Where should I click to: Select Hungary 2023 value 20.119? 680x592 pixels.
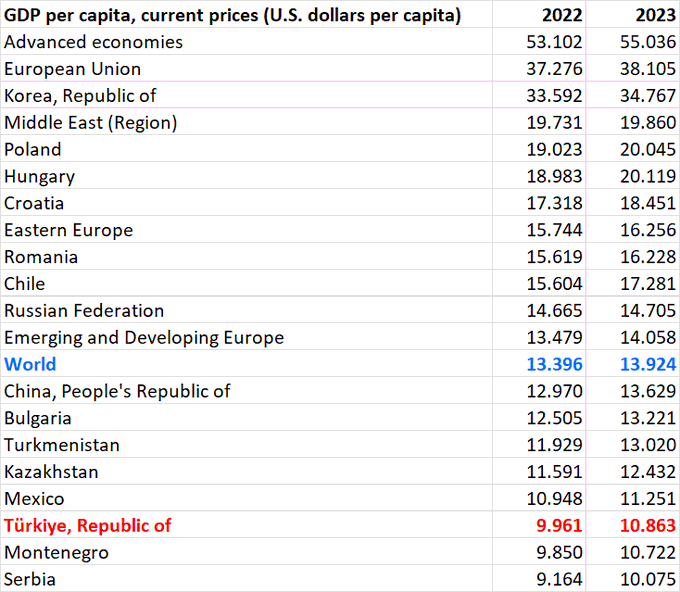point(648,177)
